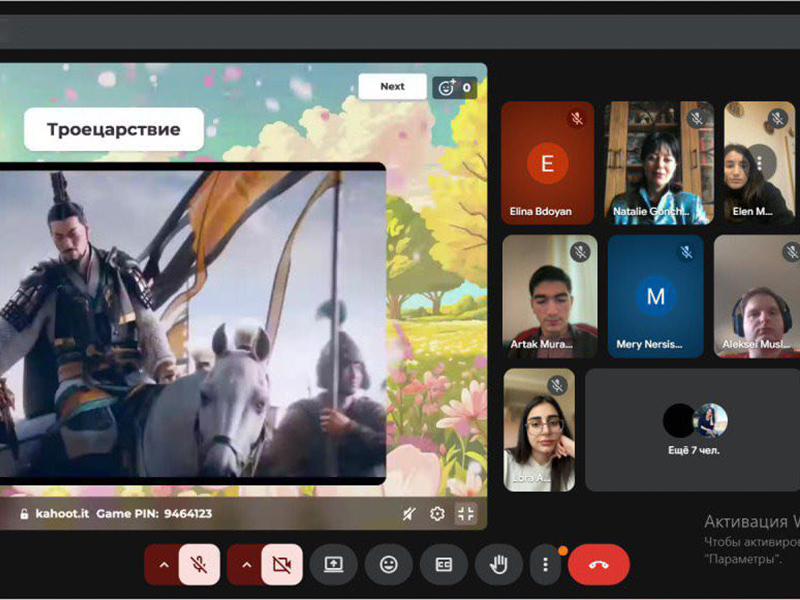This screenshot has height=600, width=800.
Task: End the call with red hangup button
Action: (x=598, y=565)
